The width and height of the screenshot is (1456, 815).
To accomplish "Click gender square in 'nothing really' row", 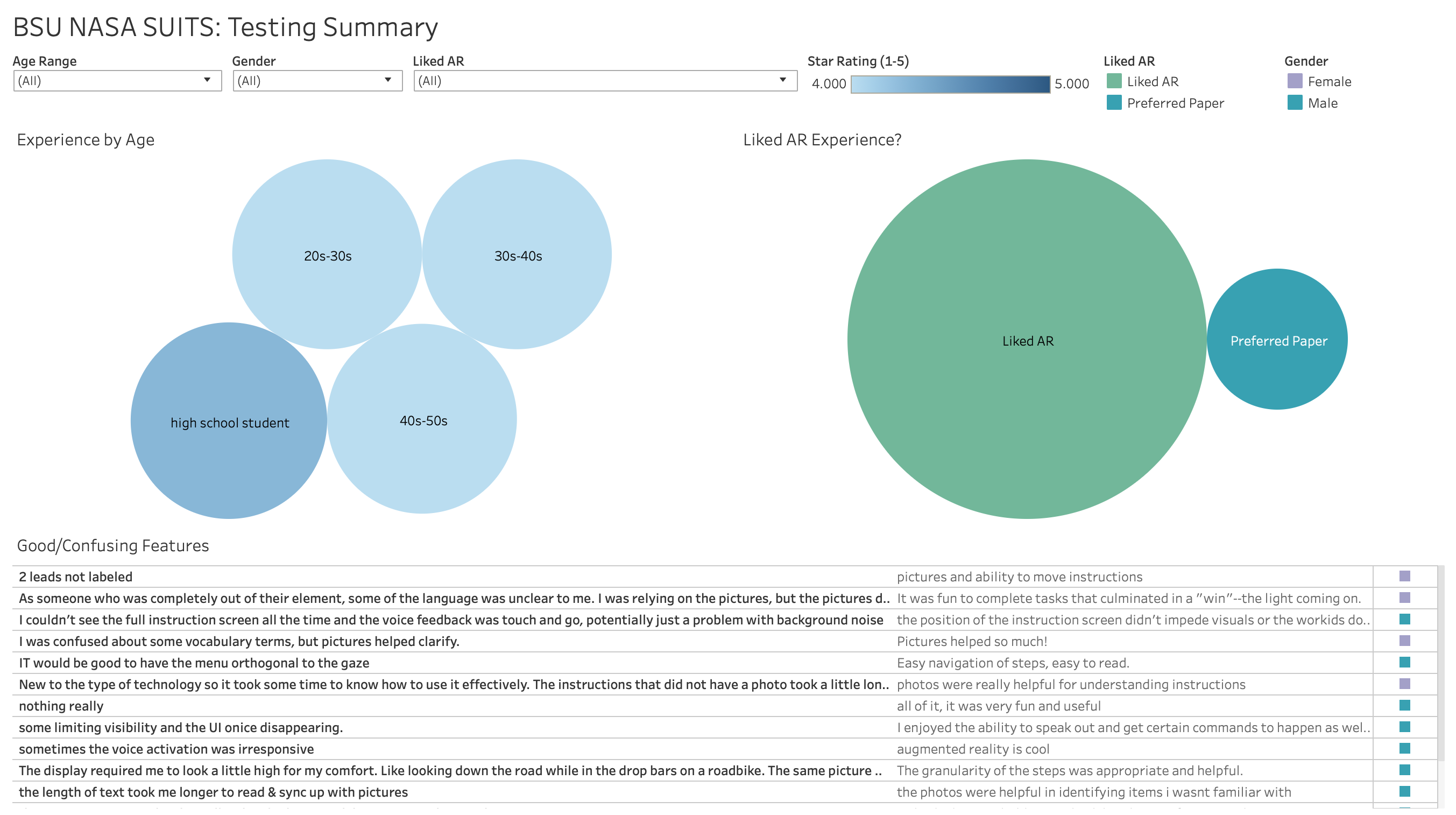I will pos(1405,705).
